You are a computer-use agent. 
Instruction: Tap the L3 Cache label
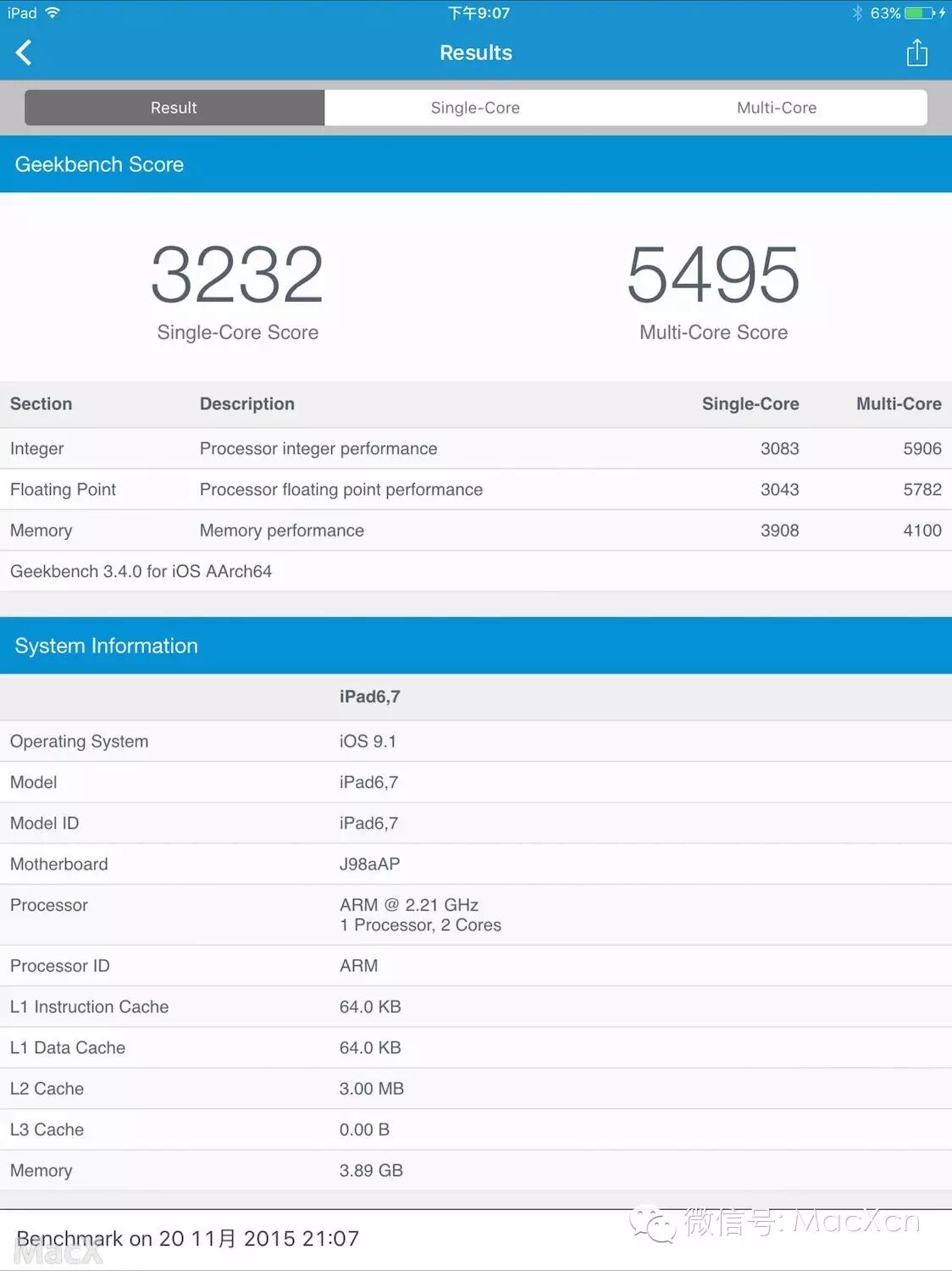[47, 1129]
